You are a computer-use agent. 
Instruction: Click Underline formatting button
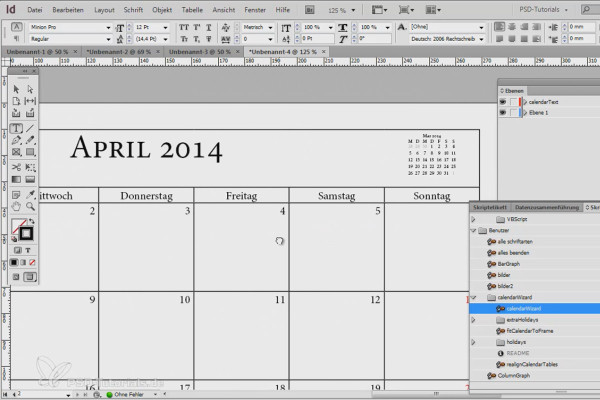pyautogui.click(x=209, y=27)
